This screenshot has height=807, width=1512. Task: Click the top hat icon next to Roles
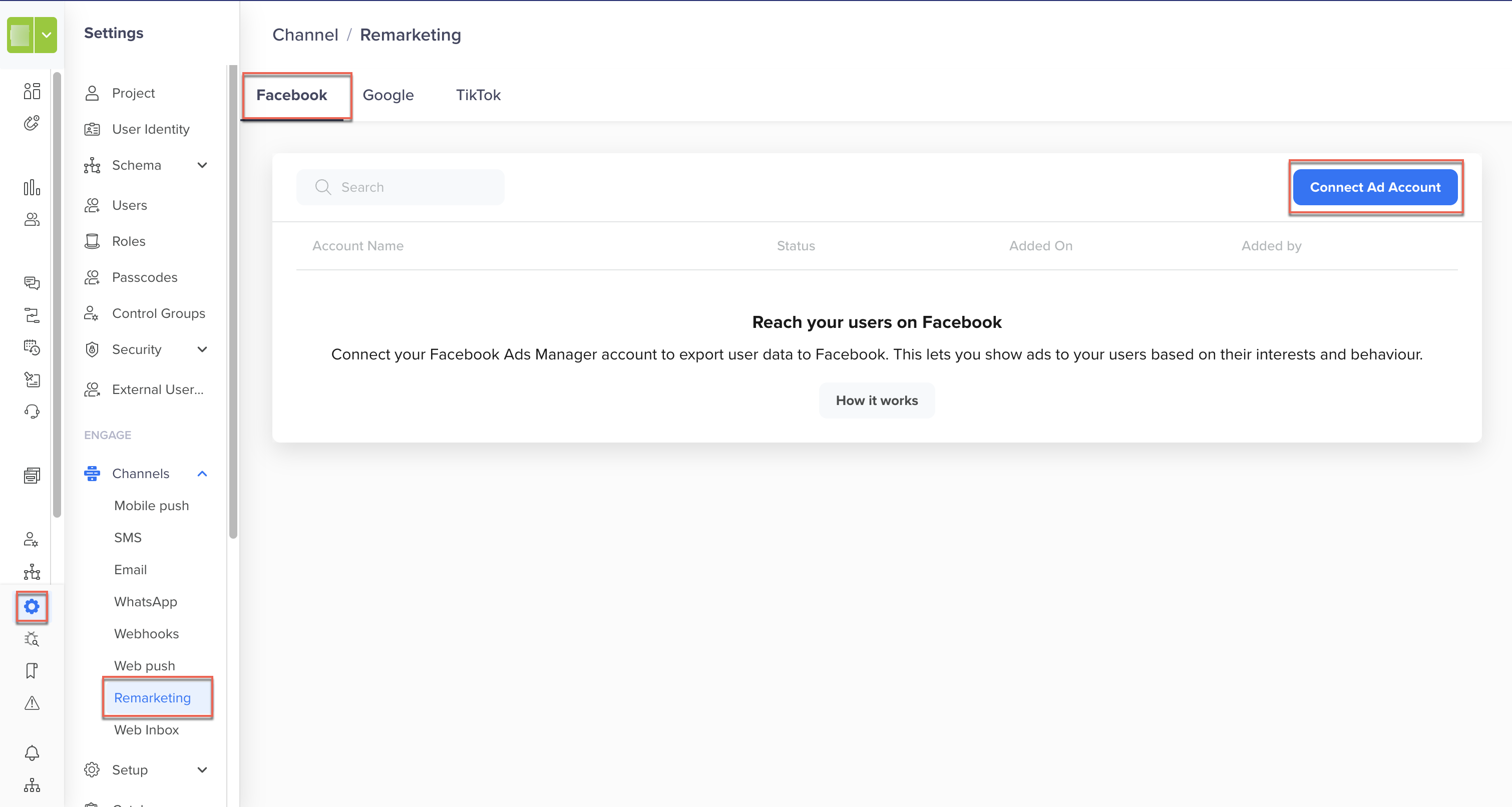coord(92,241)
